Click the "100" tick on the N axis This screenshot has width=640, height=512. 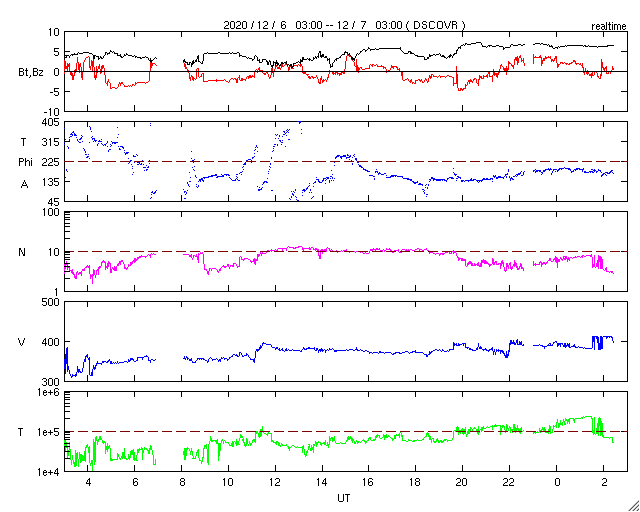[52, 213]
